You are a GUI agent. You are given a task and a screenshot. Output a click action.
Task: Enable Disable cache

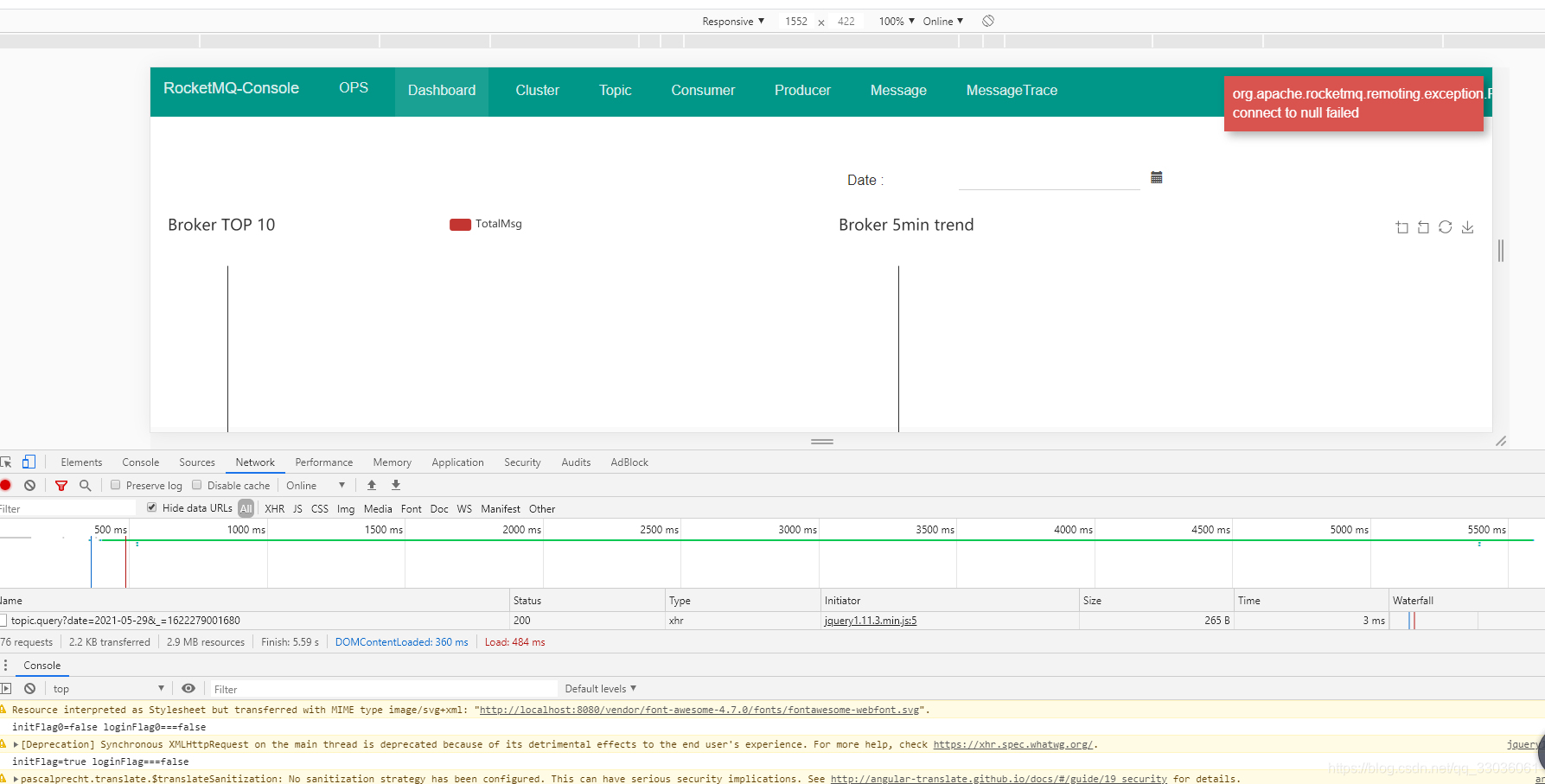[197, 485]
